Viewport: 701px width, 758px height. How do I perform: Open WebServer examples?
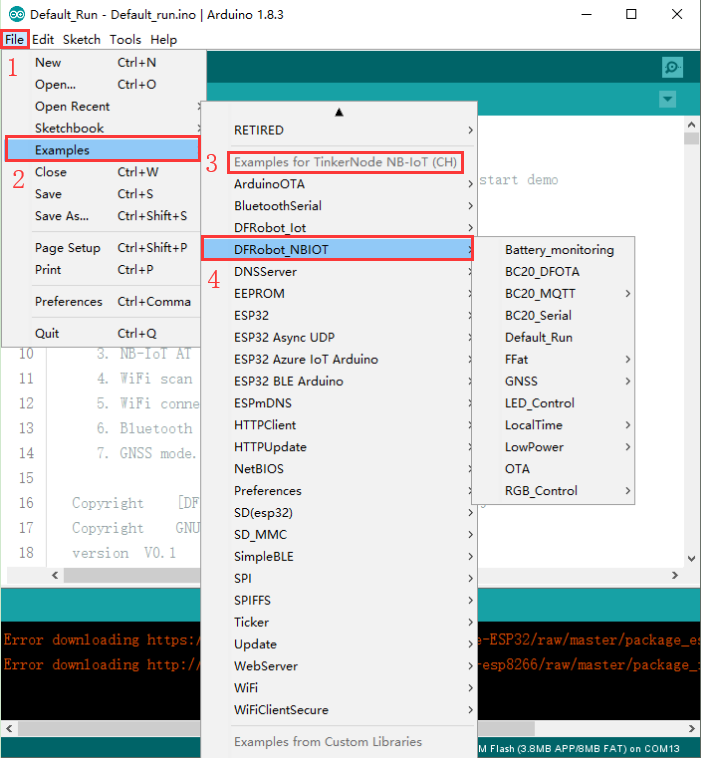click(339, 666)
